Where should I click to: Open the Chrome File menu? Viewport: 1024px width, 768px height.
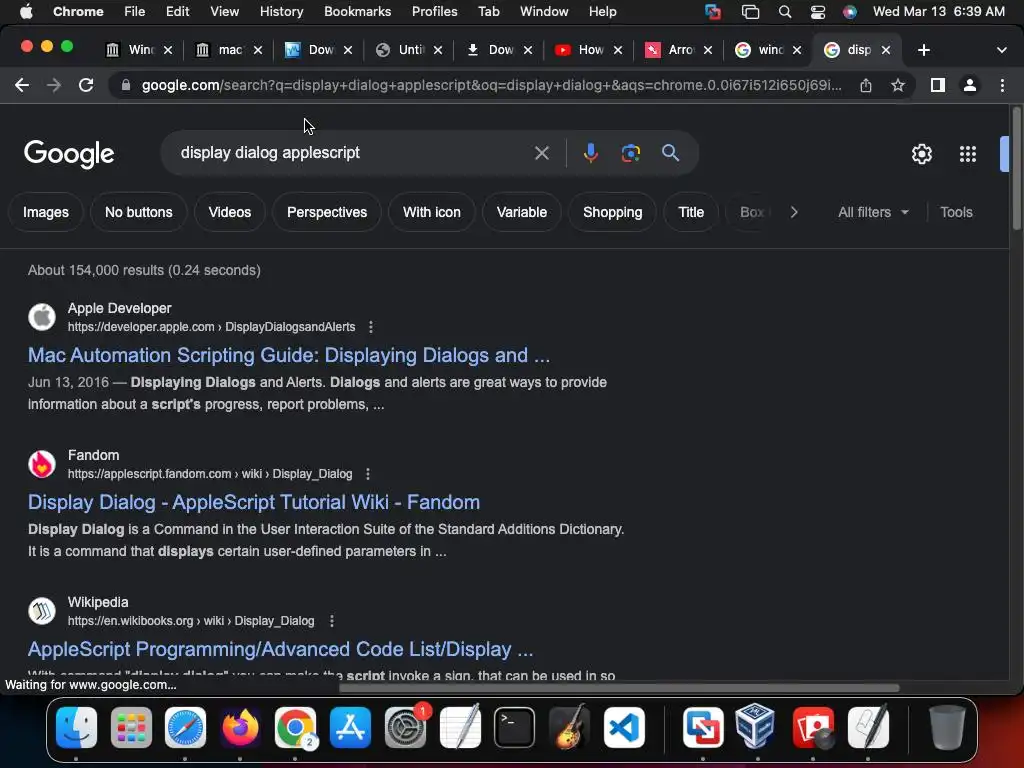tap(135, 12)
